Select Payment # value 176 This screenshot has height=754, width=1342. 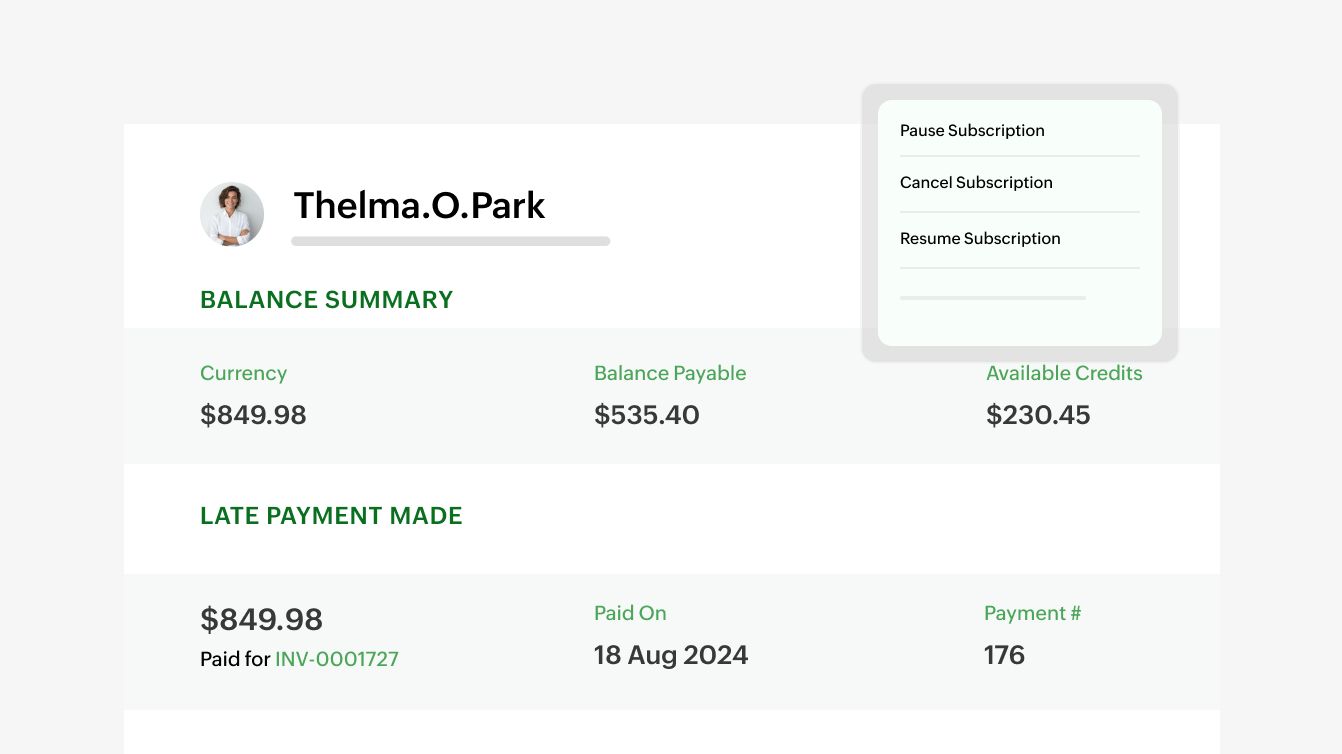coord(1004,655)
